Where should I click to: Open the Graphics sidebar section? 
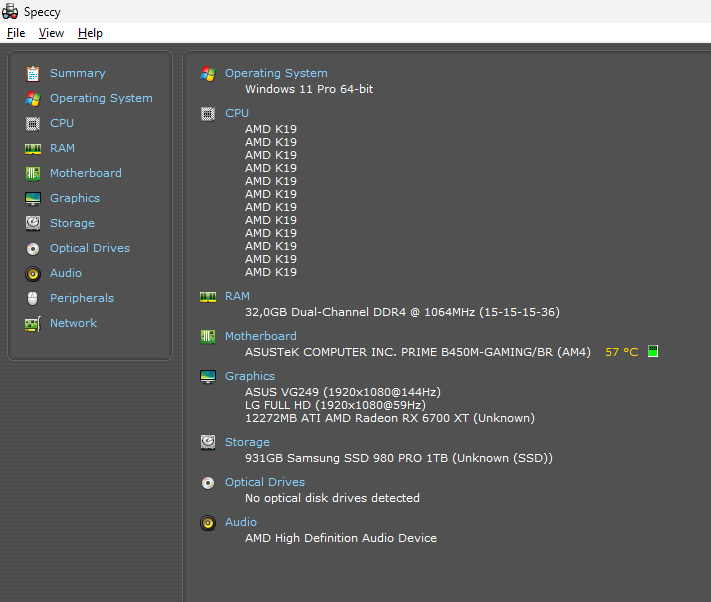(x=75, y=198)
